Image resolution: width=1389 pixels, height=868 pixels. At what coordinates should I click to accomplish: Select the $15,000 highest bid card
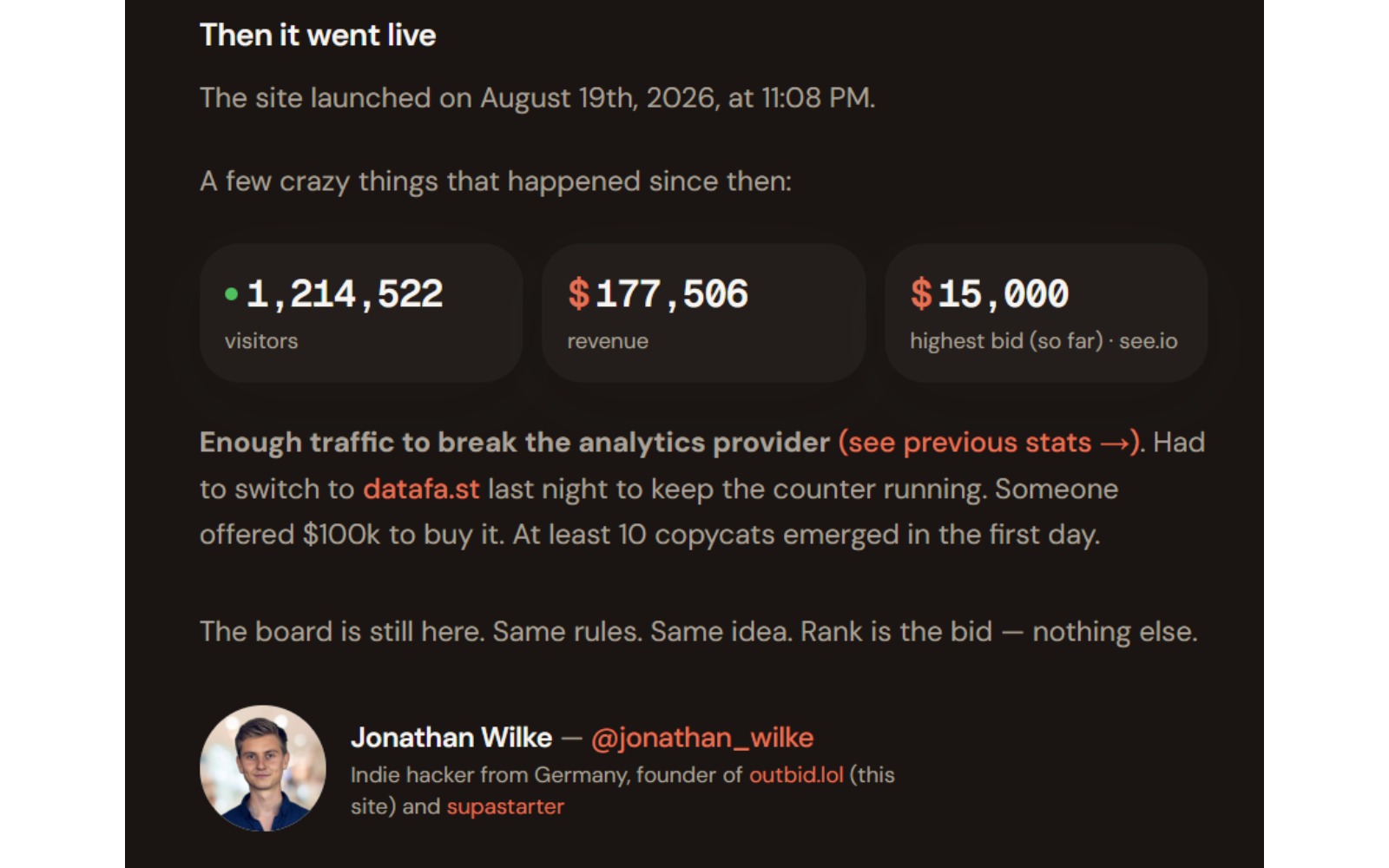pos(1046,313)
